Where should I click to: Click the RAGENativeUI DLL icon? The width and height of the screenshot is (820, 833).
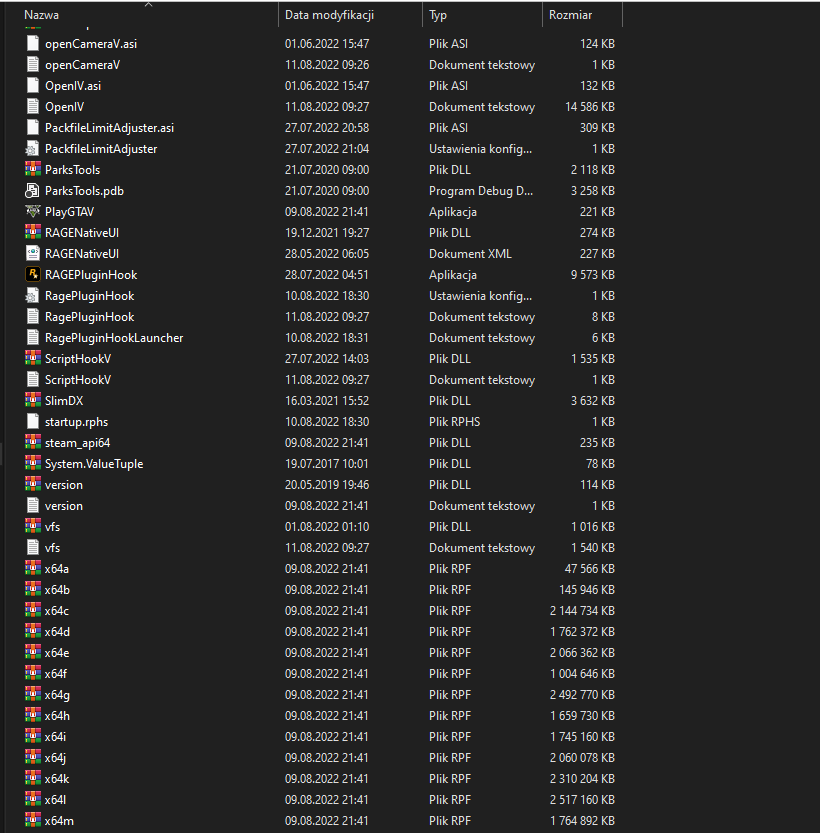pyautogui.click(x=33, y=233)
